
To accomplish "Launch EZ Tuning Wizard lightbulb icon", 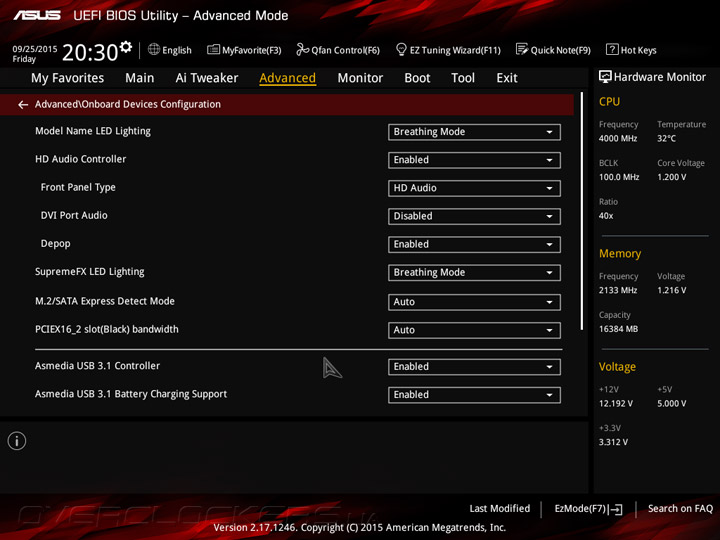I will coord(401,49).
